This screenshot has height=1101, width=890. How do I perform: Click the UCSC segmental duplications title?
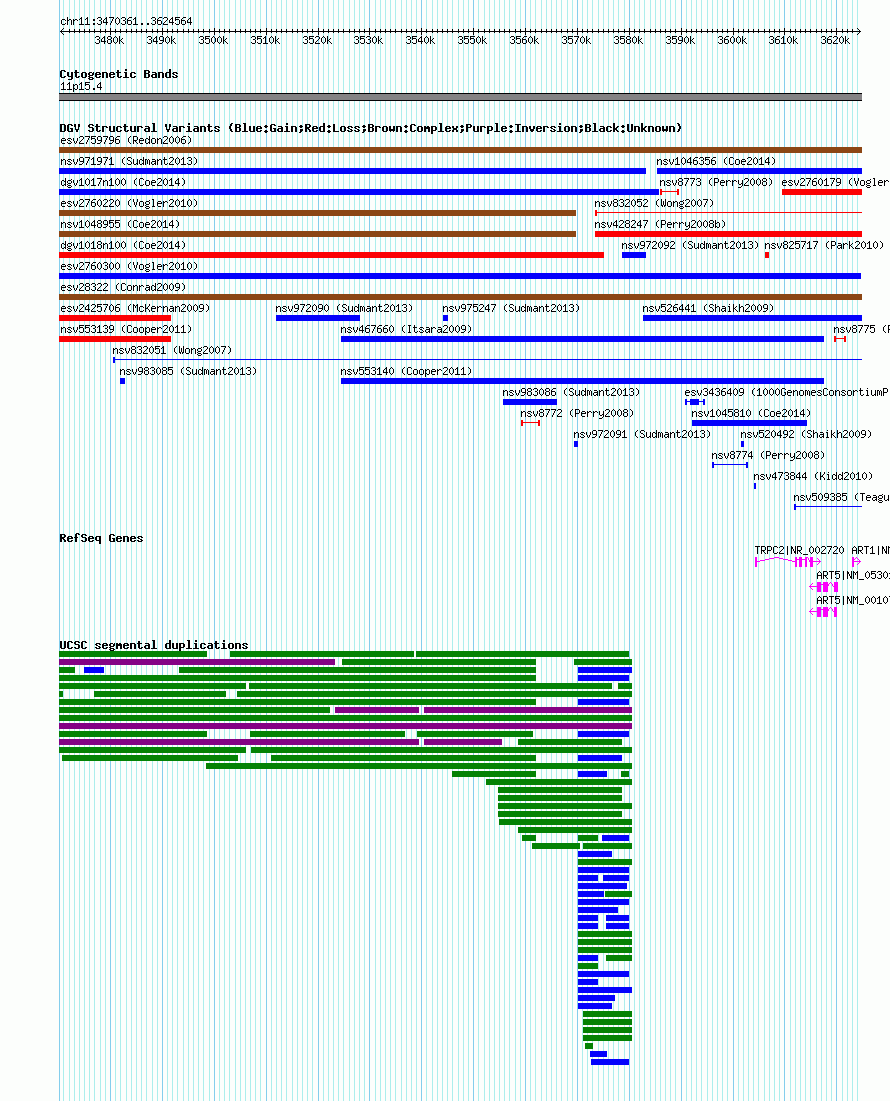coord(154,645)
